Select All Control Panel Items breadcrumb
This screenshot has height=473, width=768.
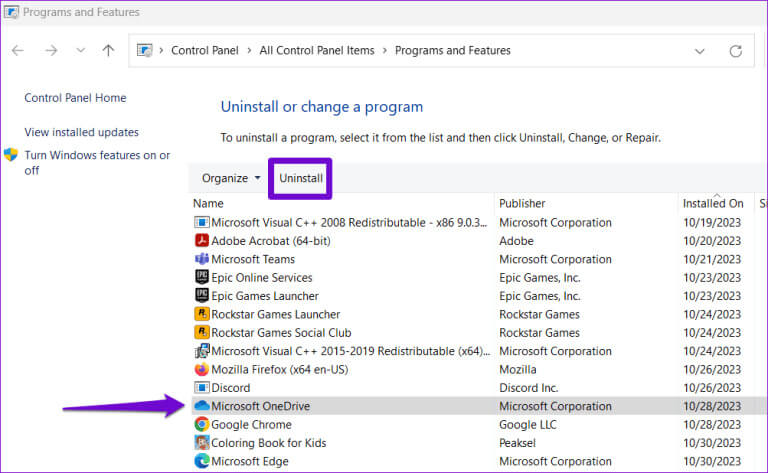pos(317,50)
